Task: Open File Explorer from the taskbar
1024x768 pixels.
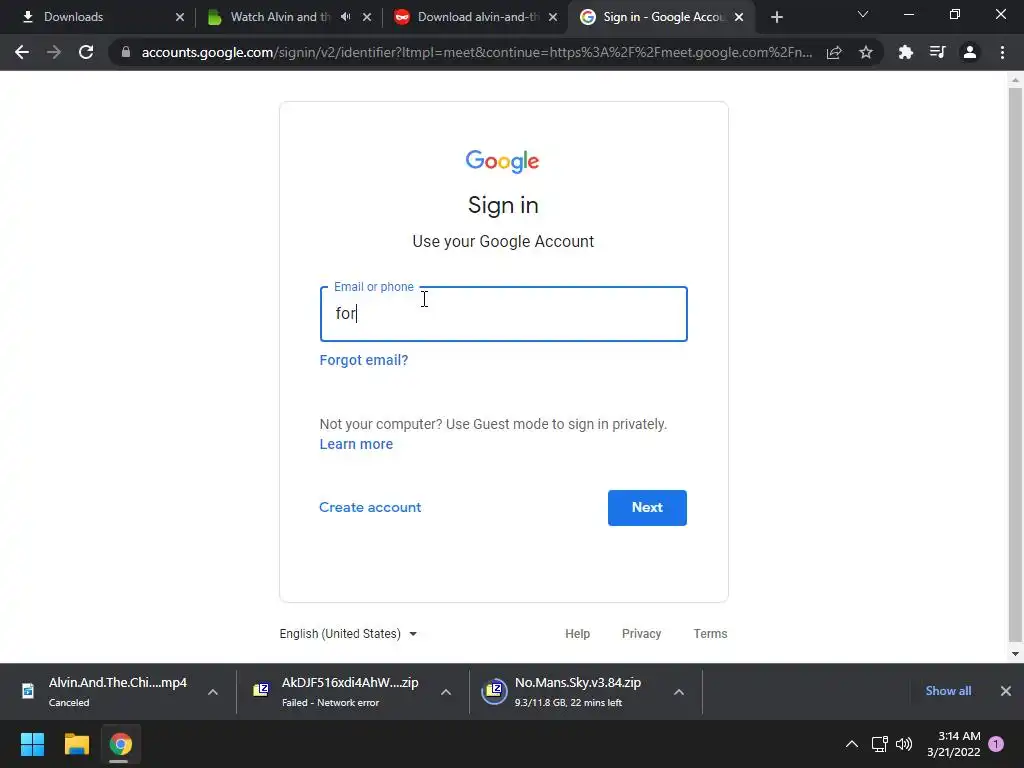Action: point(76,744)
